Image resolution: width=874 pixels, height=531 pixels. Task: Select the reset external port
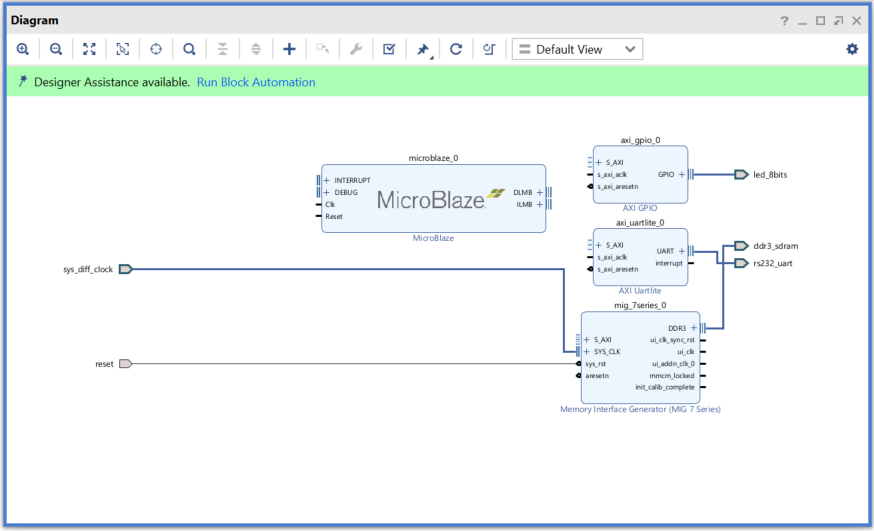pyautogui.click(x=125, y=364)
